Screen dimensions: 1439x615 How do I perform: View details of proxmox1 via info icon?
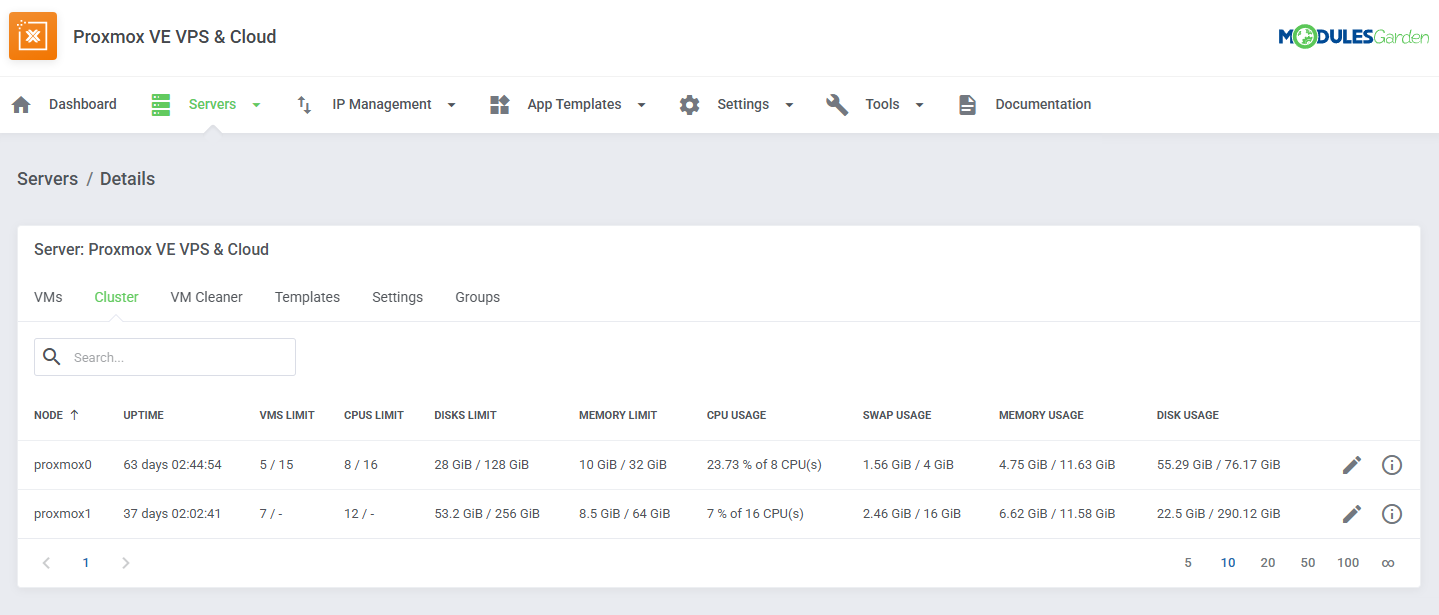coord(1391,513)
